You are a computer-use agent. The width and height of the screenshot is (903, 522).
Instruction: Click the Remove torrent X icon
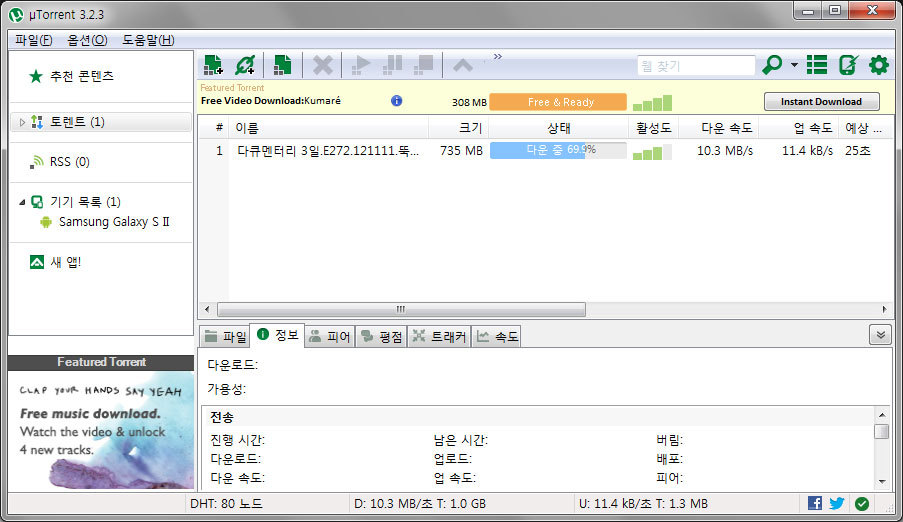coord(322,65)
